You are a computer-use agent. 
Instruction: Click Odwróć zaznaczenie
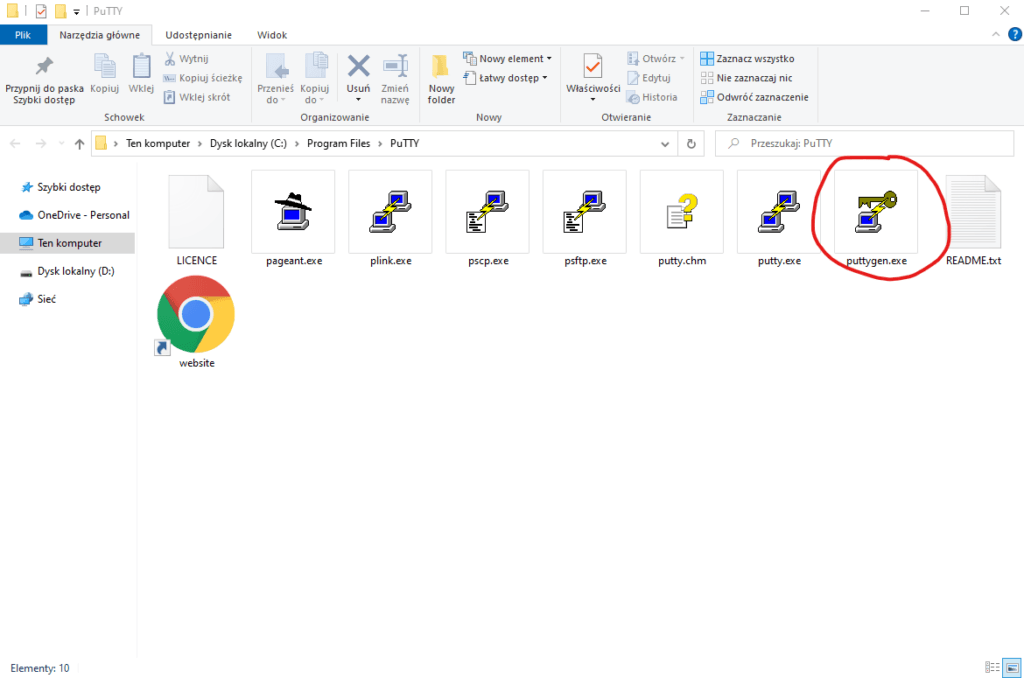tap(754, 97)
